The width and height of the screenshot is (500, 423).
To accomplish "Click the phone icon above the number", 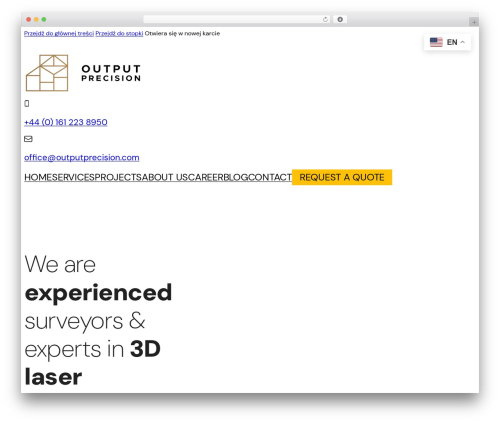I will pyautogui.click(x=27, y=104).
